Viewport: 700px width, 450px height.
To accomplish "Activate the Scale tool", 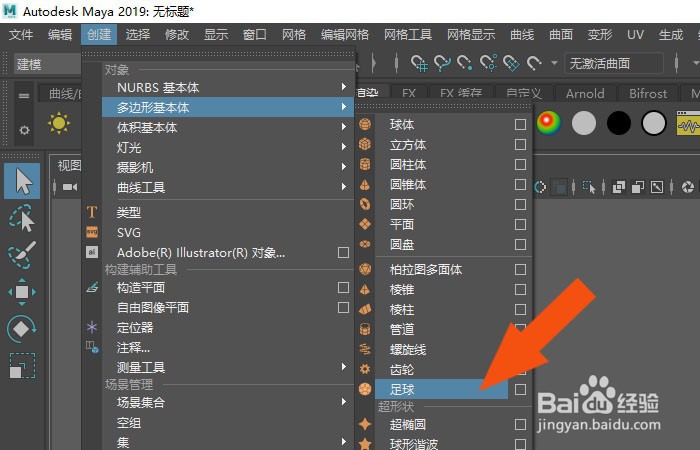I will tap(22, 366).
